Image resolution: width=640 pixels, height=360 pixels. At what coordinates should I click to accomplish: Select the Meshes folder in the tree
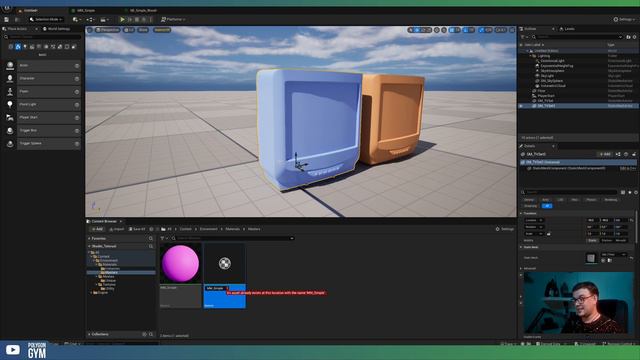pyautogui.click(x=108, y=276)
